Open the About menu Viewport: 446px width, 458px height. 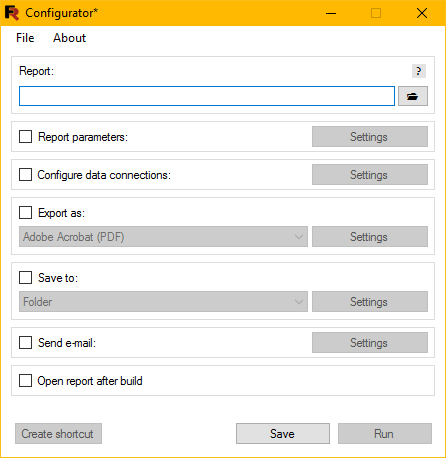tap(69, 38)
